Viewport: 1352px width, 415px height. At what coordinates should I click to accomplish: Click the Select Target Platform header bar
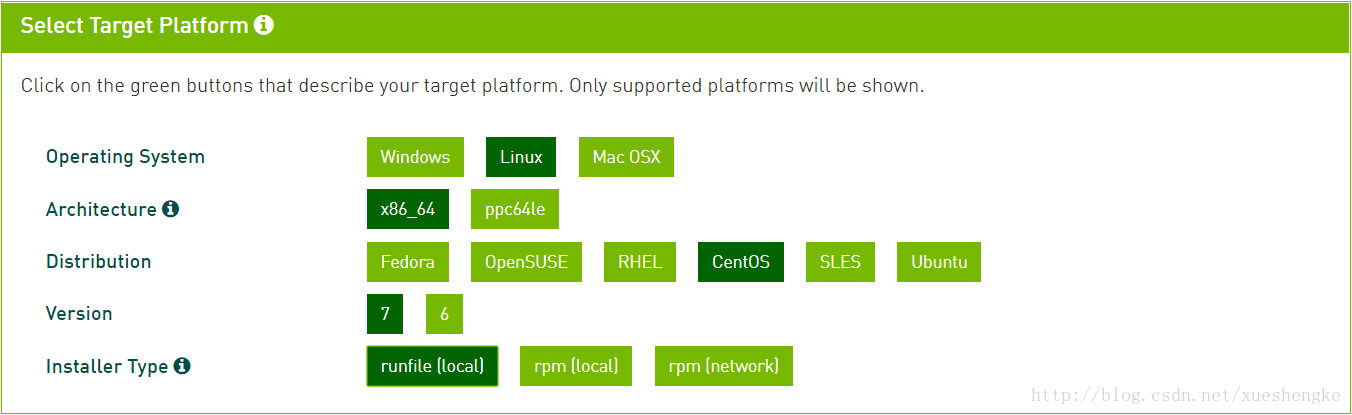pos(700,26)
